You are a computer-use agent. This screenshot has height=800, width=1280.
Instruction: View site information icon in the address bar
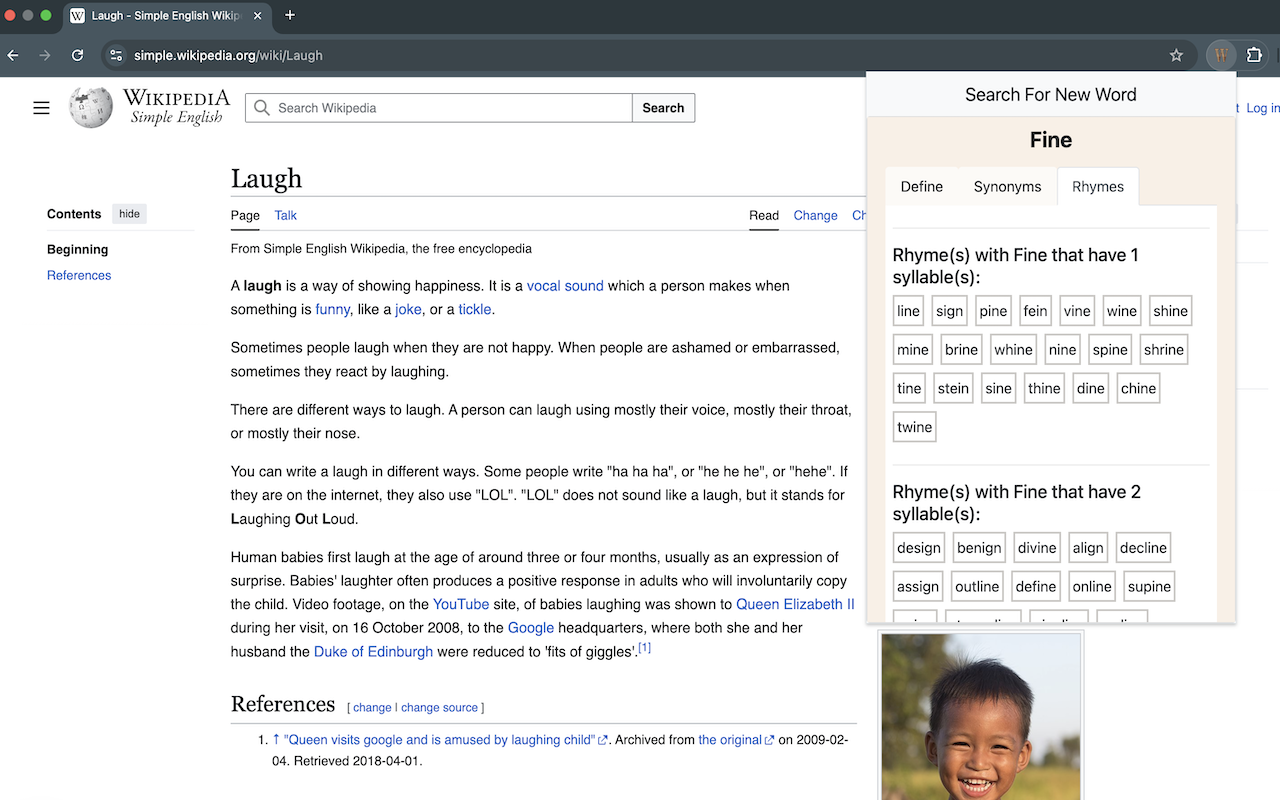116,55
